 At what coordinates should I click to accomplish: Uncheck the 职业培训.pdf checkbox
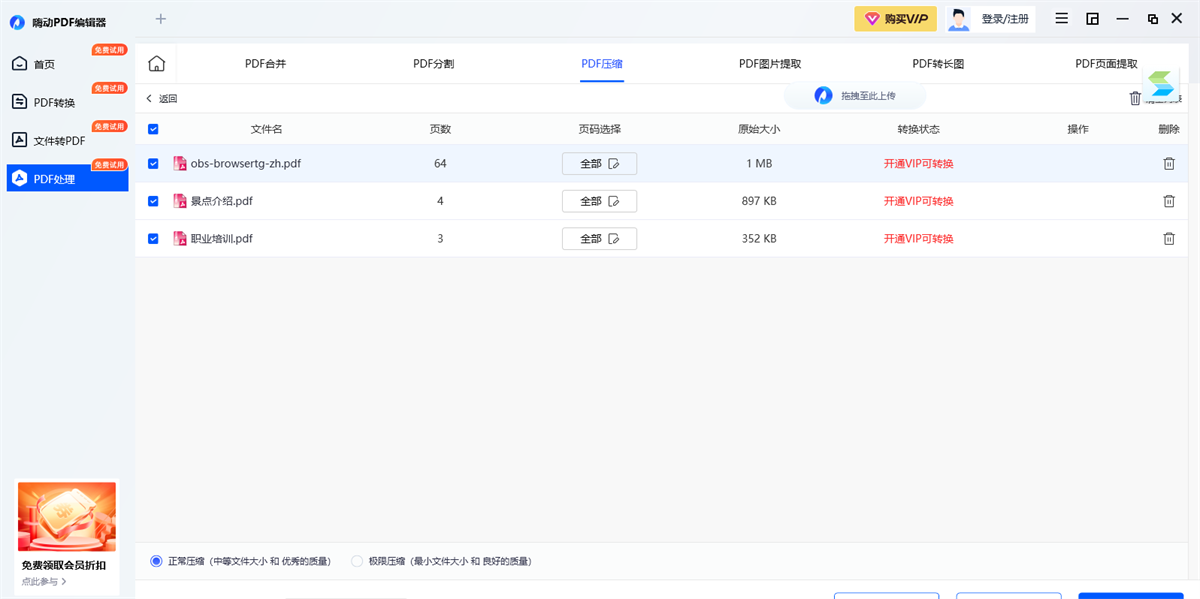(x=153, y=238)
